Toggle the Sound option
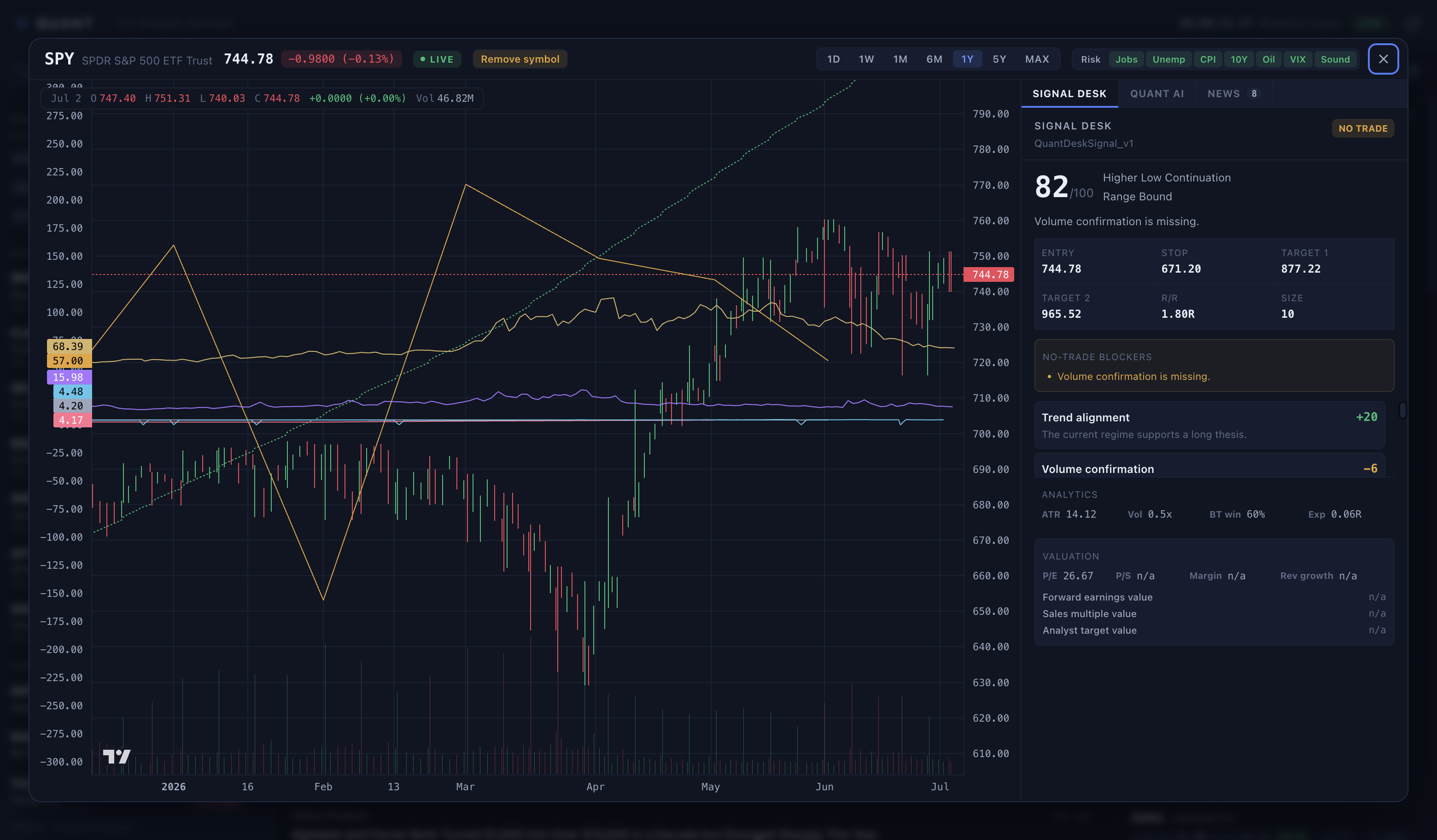Viewport: 1437px width, 840px height. [1335, 59]
